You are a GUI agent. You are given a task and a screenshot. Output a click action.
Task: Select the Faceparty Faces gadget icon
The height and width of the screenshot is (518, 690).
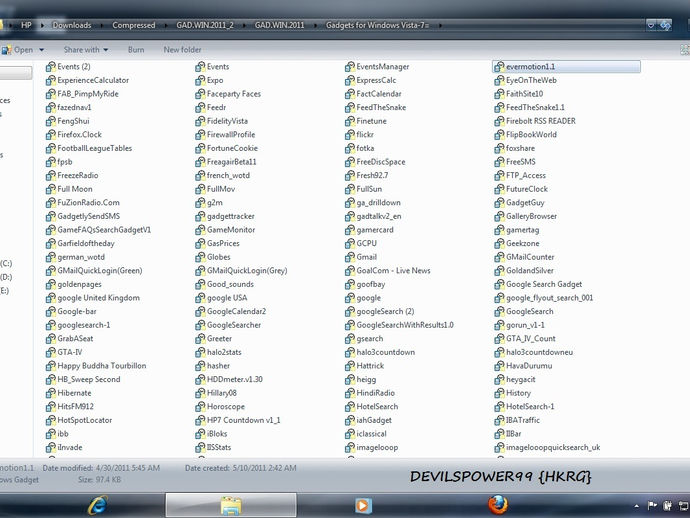click(x=200, y=94)
